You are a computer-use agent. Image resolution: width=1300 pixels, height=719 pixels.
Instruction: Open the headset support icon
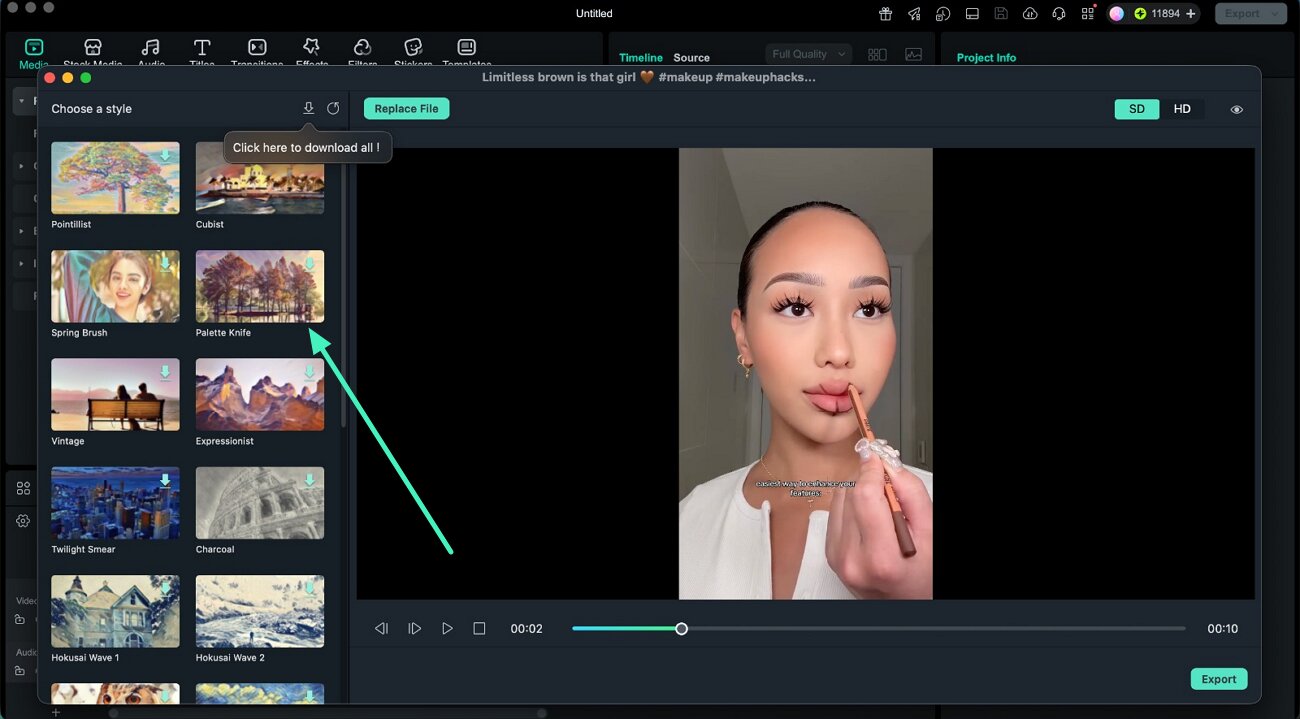coord(1059,14)
